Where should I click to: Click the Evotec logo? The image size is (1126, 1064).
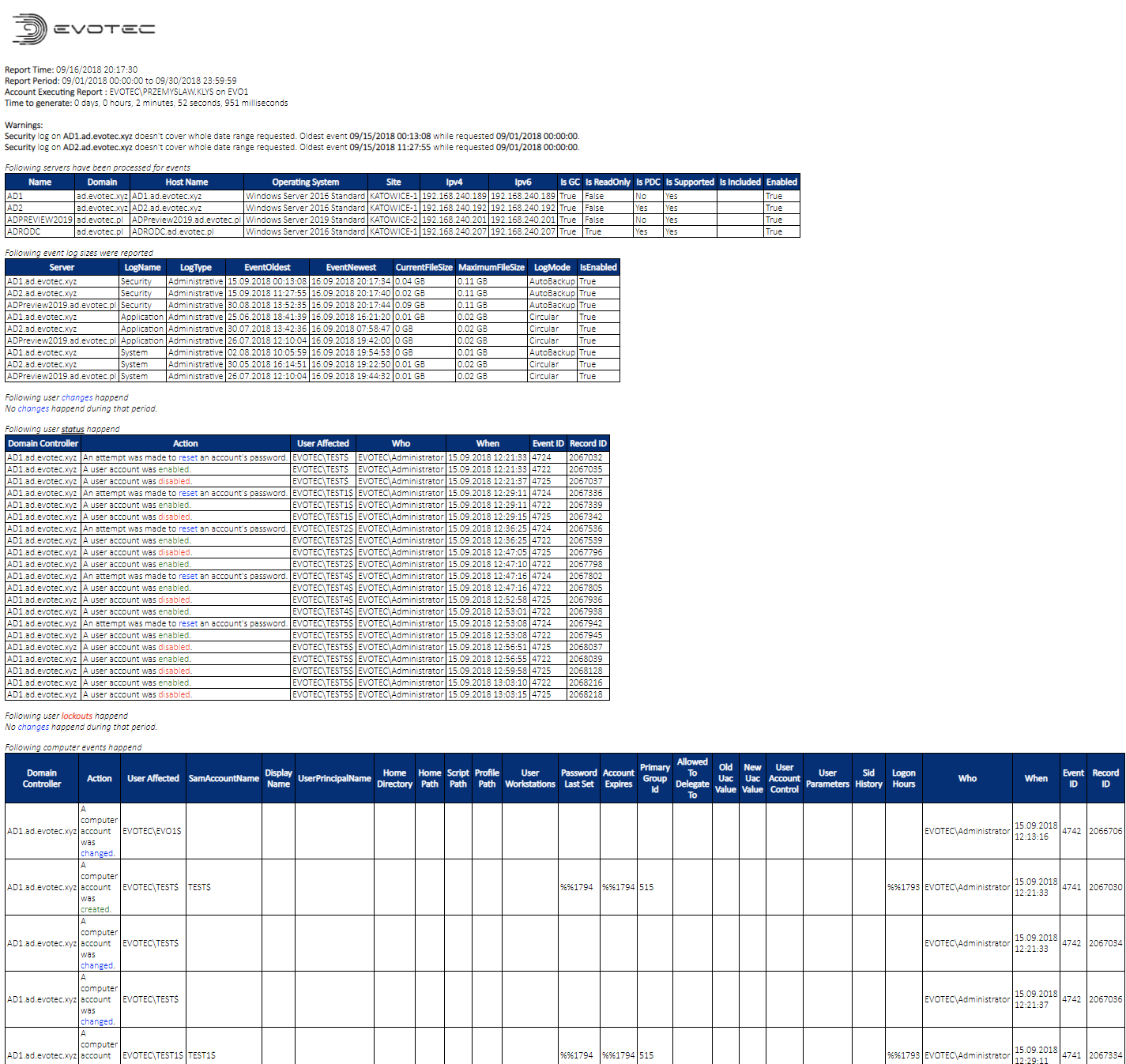79,26
